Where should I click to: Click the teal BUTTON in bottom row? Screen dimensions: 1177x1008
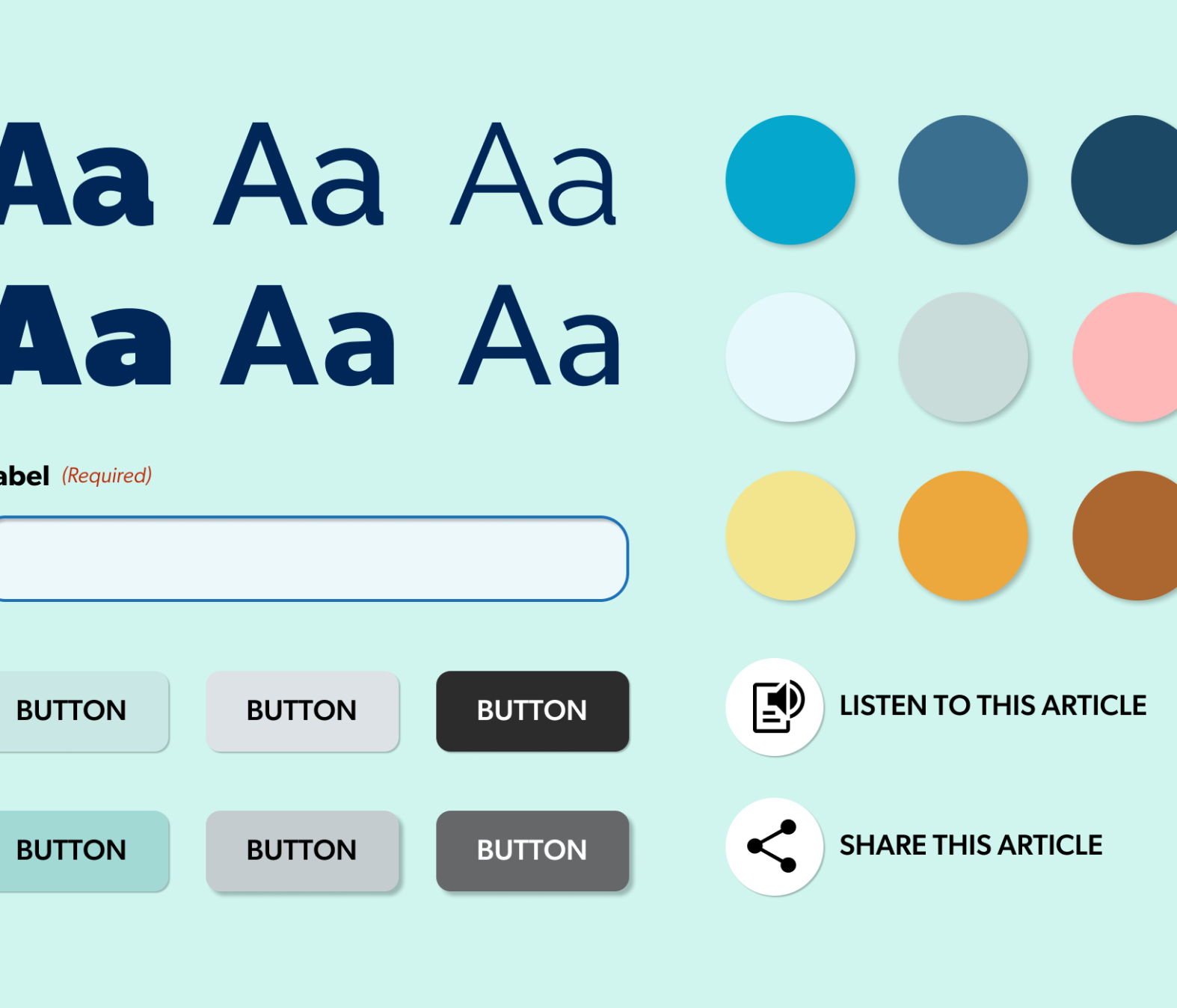tap(75, 851)
